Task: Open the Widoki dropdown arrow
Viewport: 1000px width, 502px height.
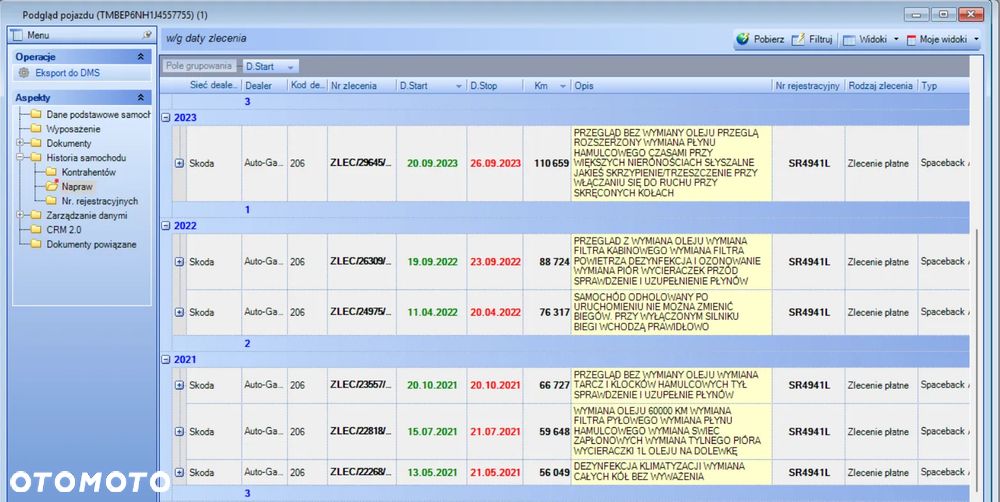Action: [895, 40]
